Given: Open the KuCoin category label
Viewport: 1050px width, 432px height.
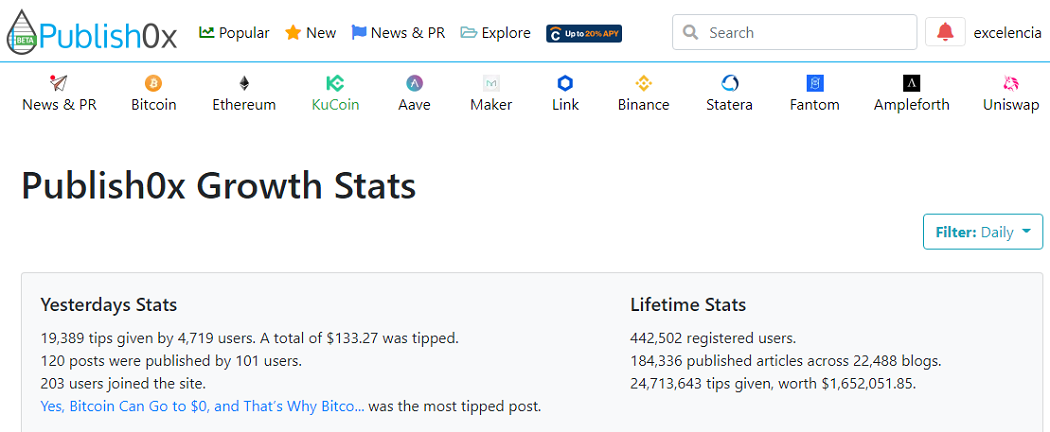Looking at the screenshot, I should click(x=335, y=105).
